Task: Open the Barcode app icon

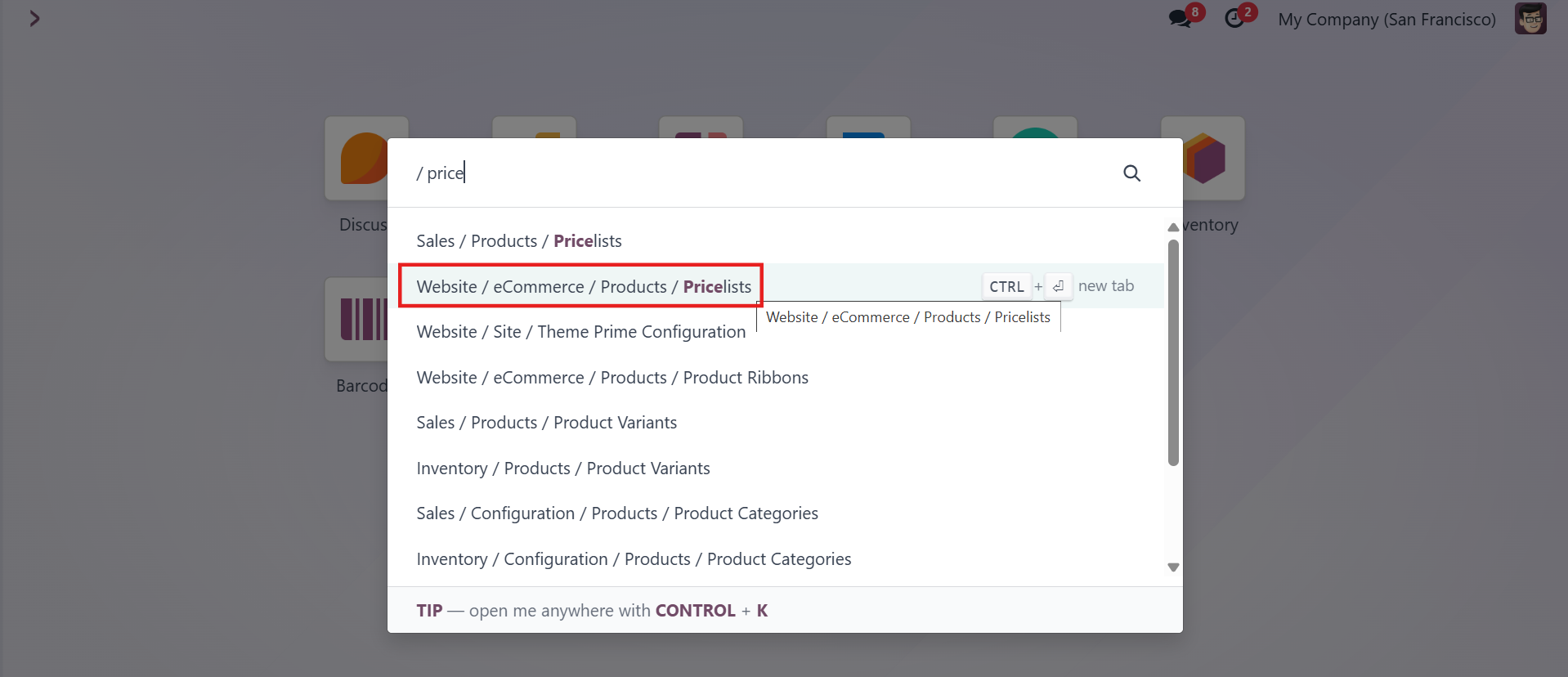Action: [360, 319]
